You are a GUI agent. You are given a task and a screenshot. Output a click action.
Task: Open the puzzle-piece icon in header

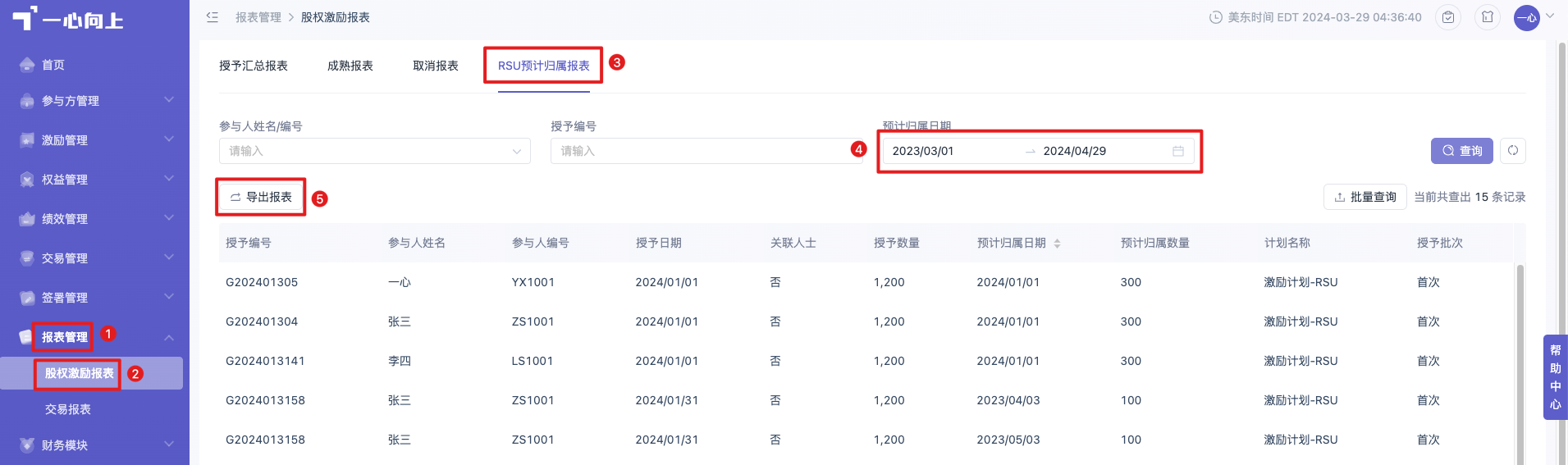point(1488,17)
